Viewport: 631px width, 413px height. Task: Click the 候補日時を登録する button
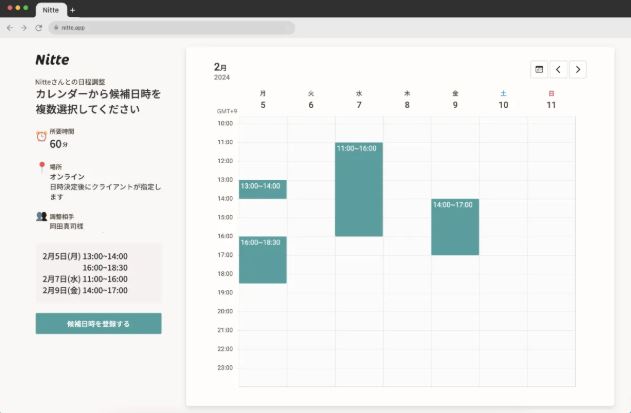click(x=98, y=323)
